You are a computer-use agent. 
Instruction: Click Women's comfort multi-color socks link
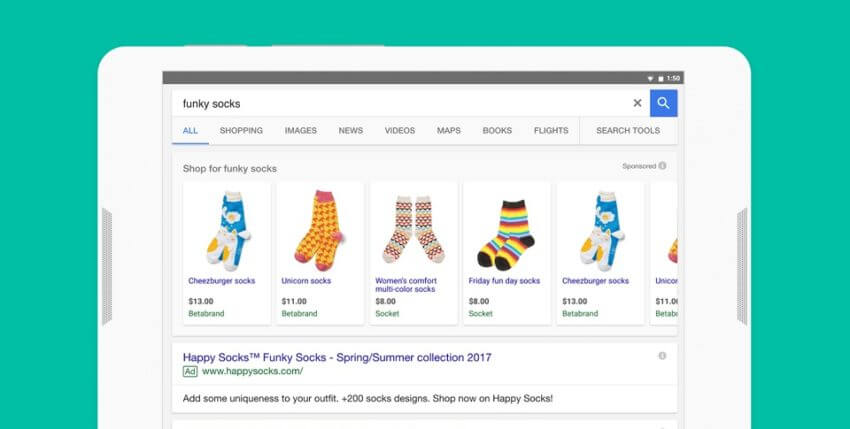click(x=406, y=285)
